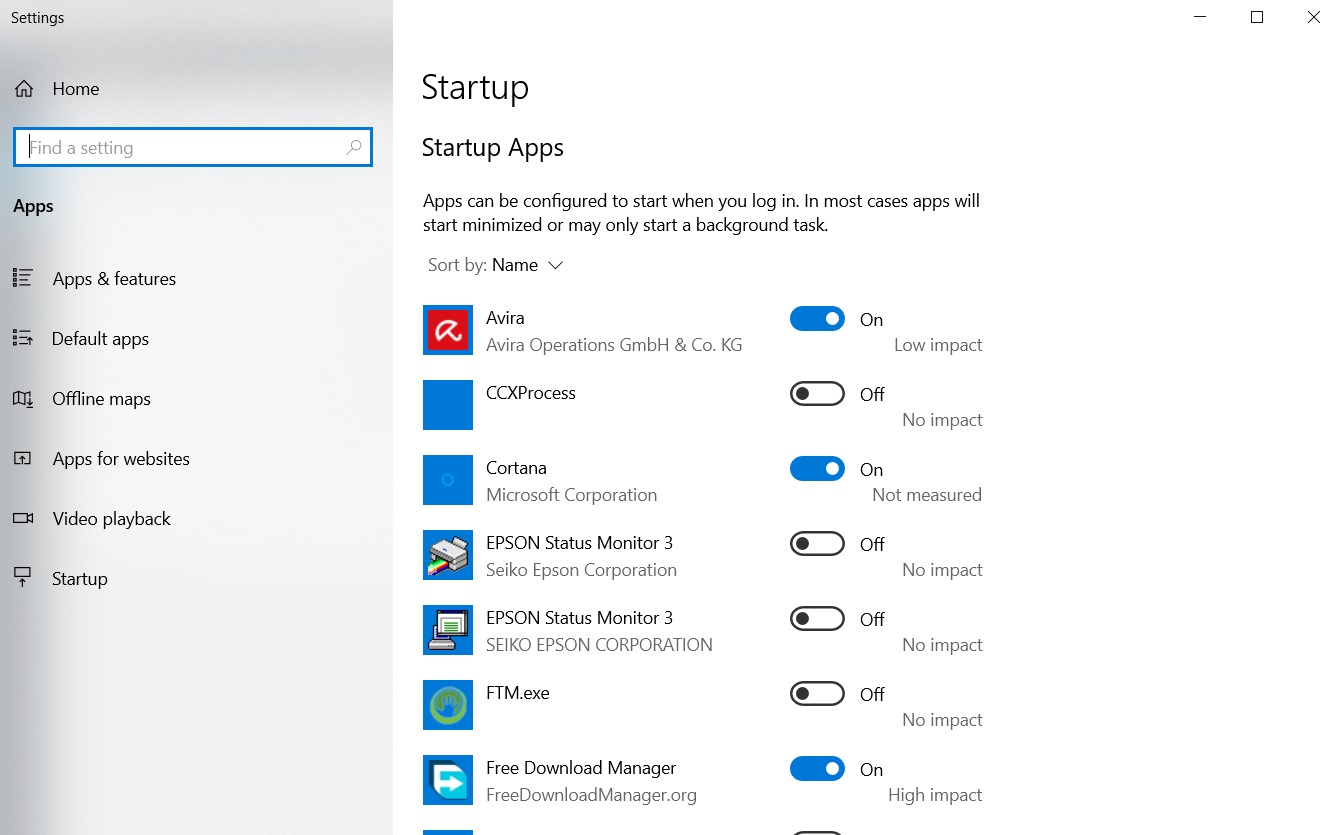Click the Not measured label
The image size is (1339, 835).
click(x=927, y=495)
